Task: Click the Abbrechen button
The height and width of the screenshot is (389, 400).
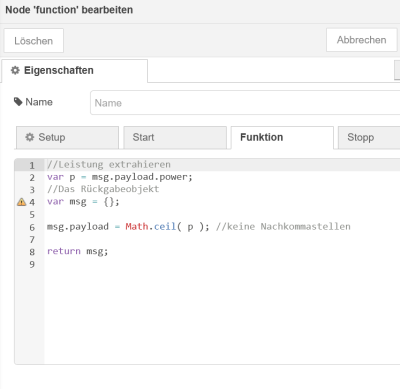Action: coord(361,40)
